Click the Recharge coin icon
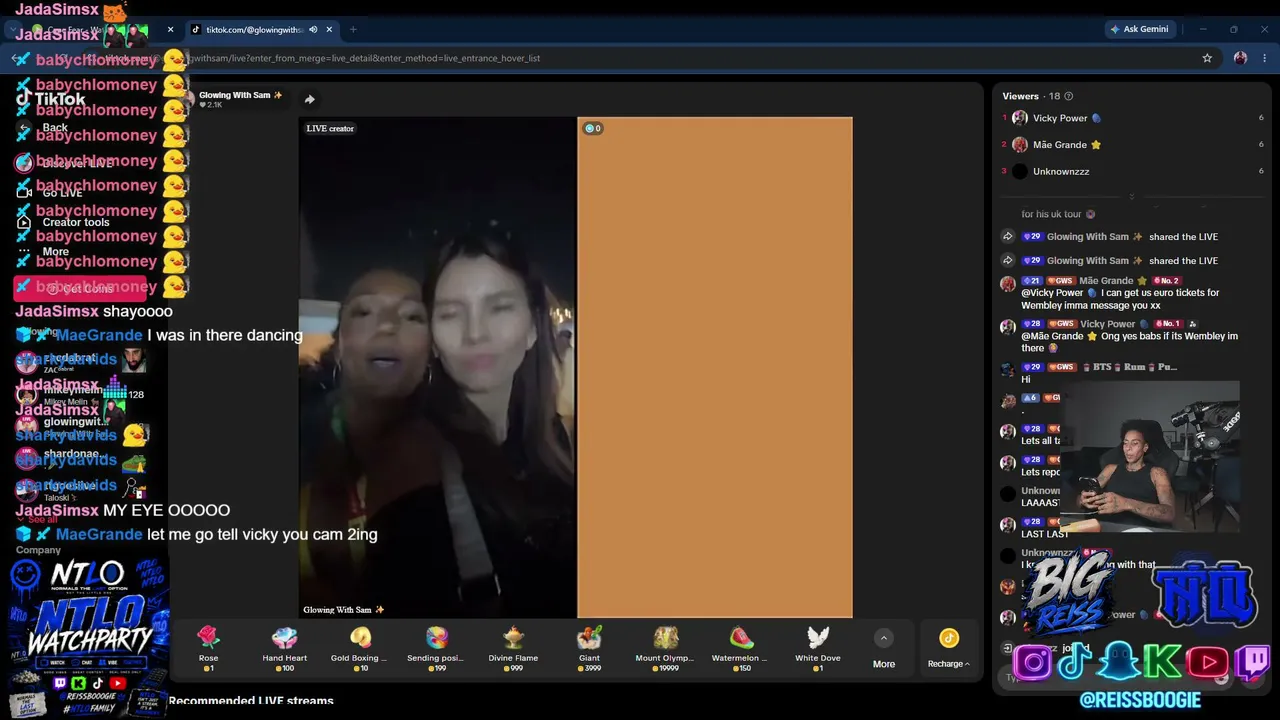Viewport: 1280px width, 720px height. point(949,638)
